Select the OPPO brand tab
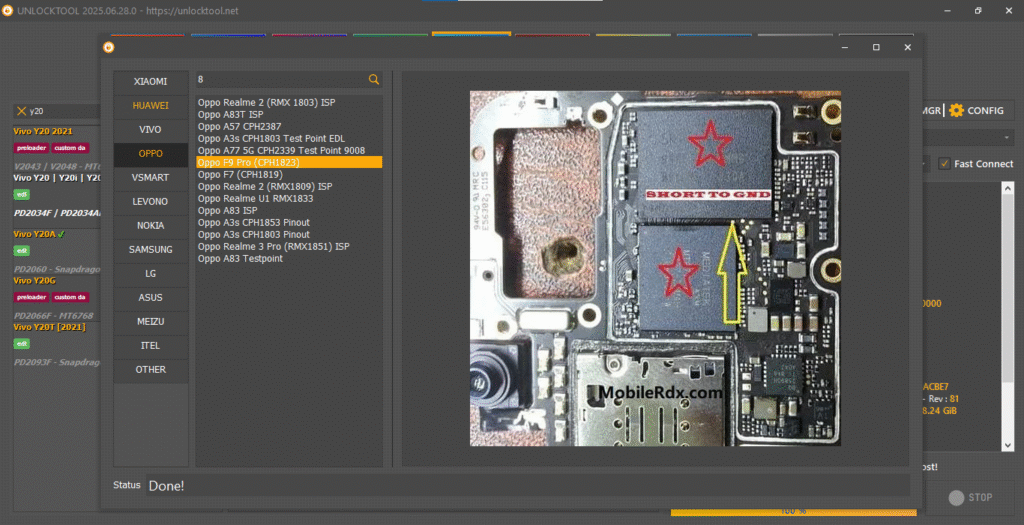1024x525 pixels. (151, 154)
